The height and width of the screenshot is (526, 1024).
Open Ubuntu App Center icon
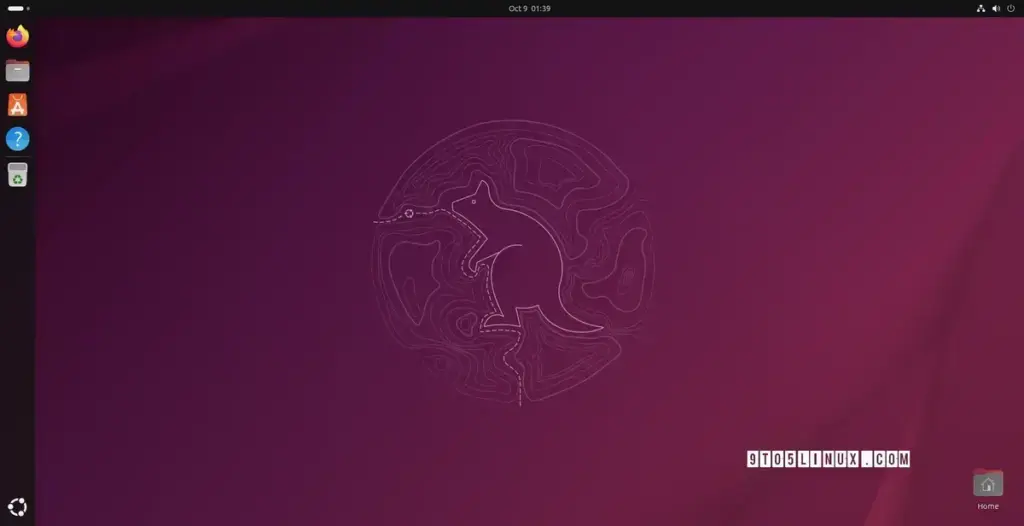[x=18, y=105]
